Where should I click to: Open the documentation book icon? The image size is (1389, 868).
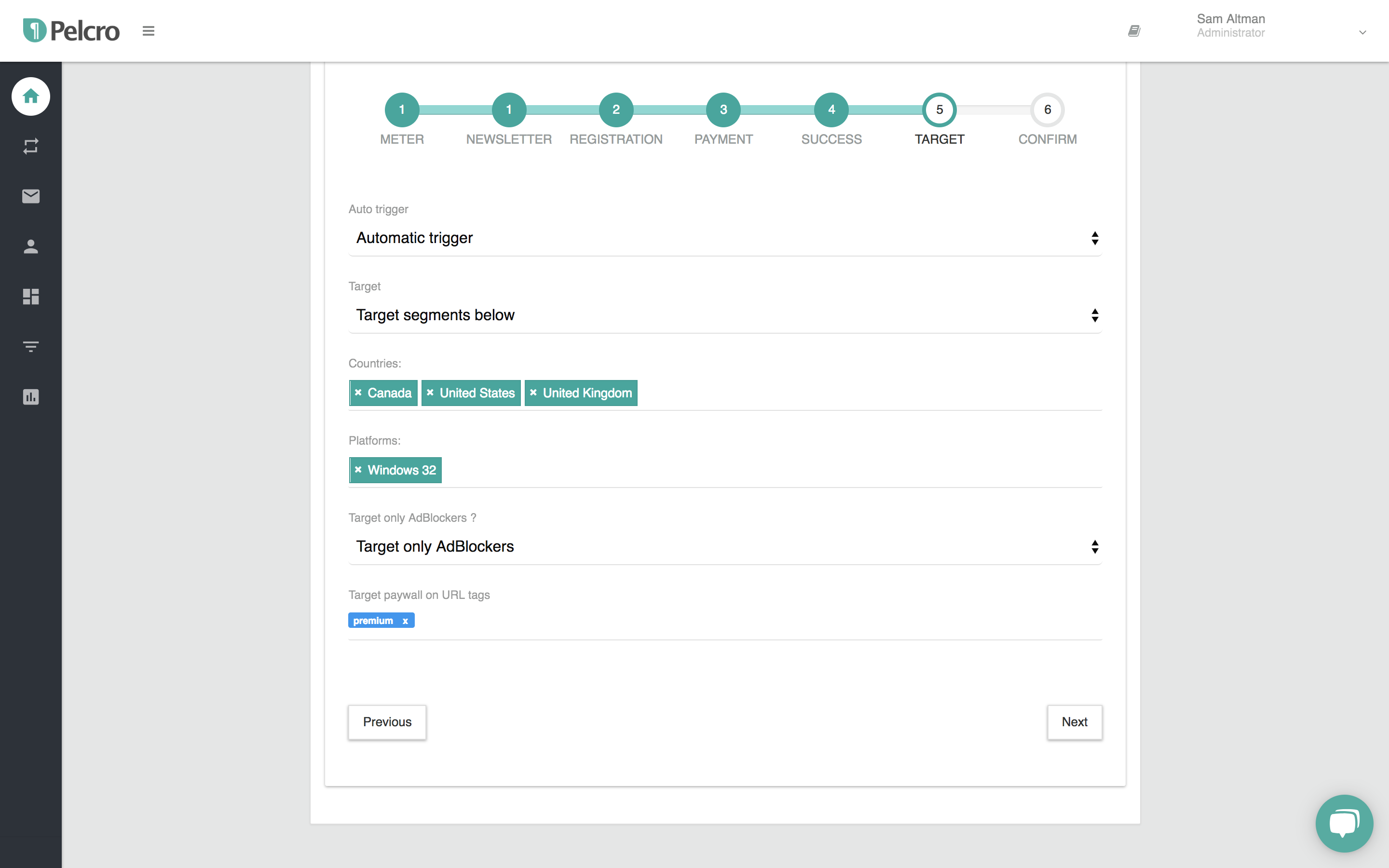point(1134,31)
